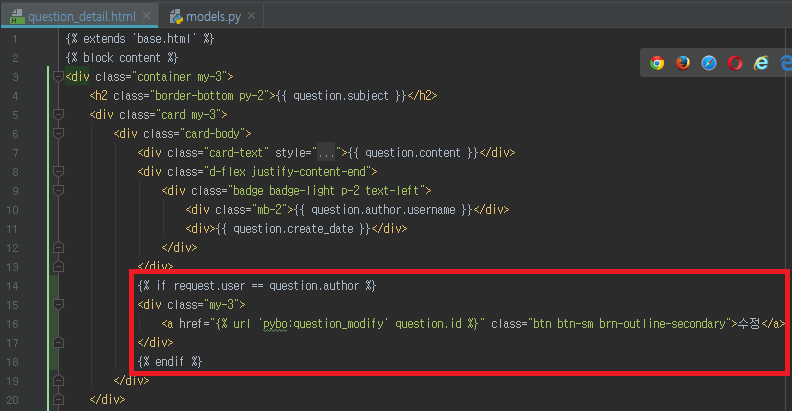This screenshot has height=411, width=792.
Task: Close the question_detail.html tab
Action: click(x=146, y=16)
